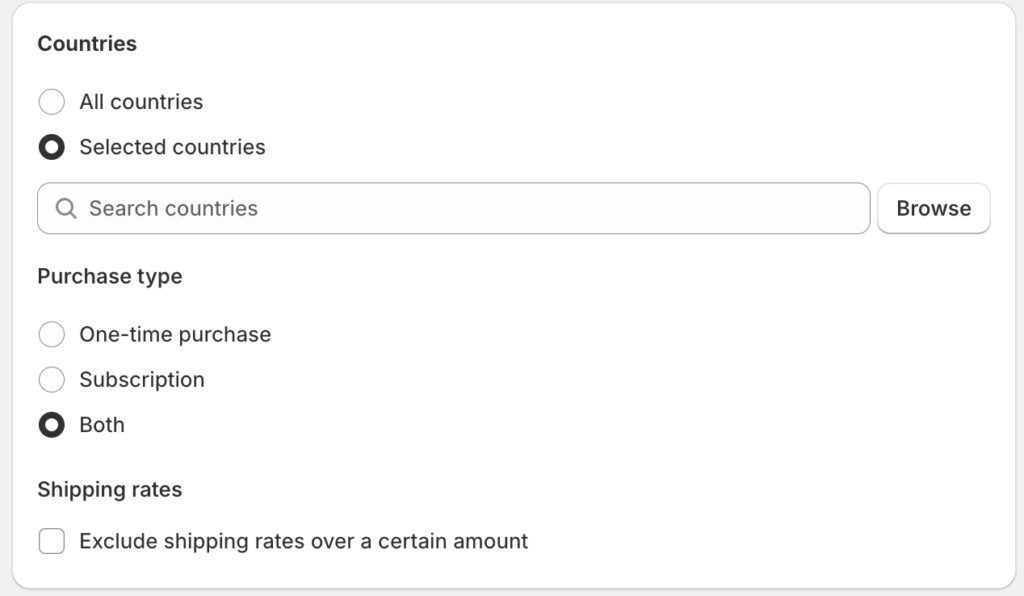This screenshot has width=1024, height=596.
Task: Click the magnifier icon in country search
Action: [x=66, y=208]
